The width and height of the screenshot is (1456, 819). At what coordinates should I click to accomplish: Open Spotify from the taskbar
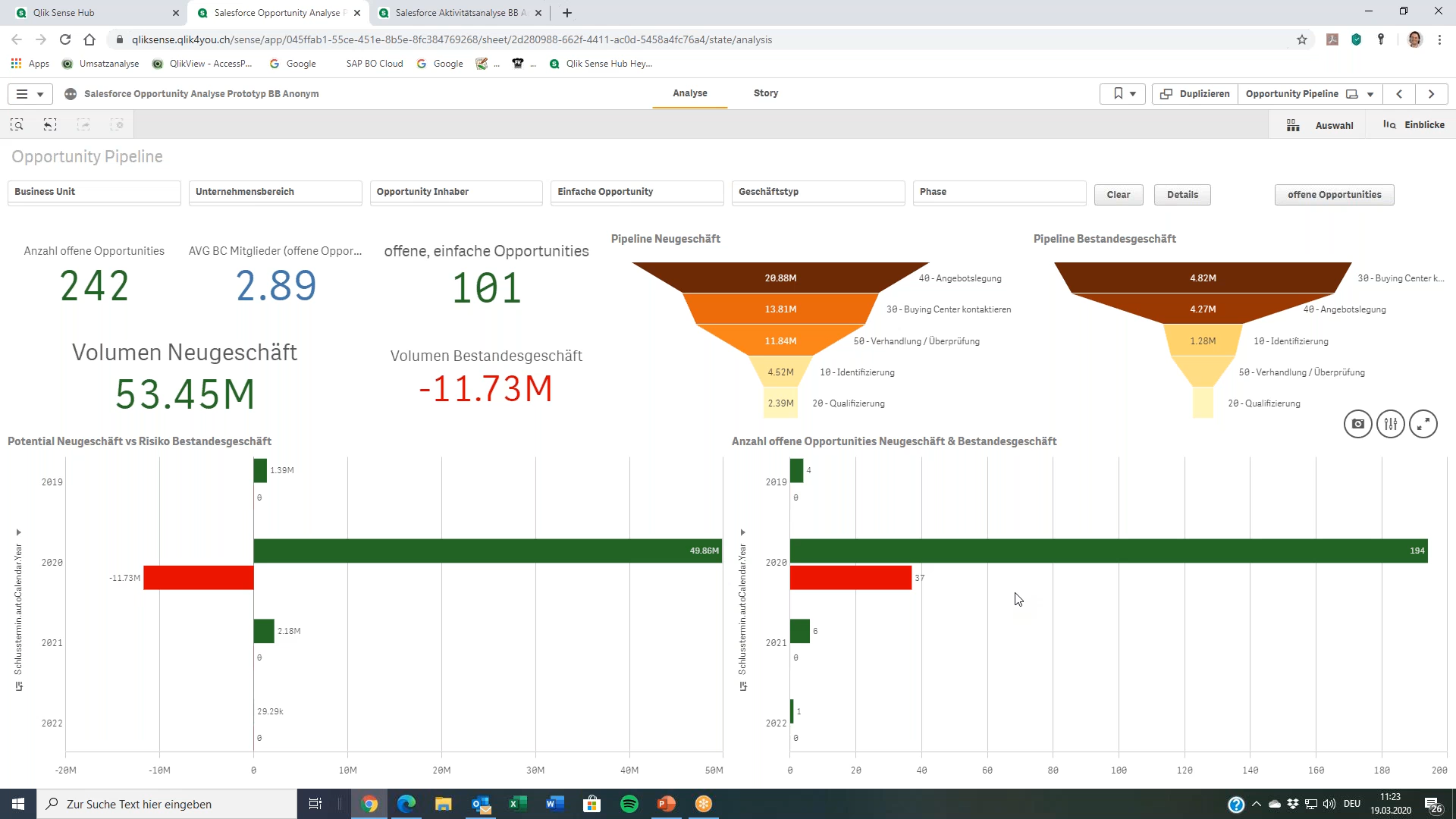tap(629, 804)
